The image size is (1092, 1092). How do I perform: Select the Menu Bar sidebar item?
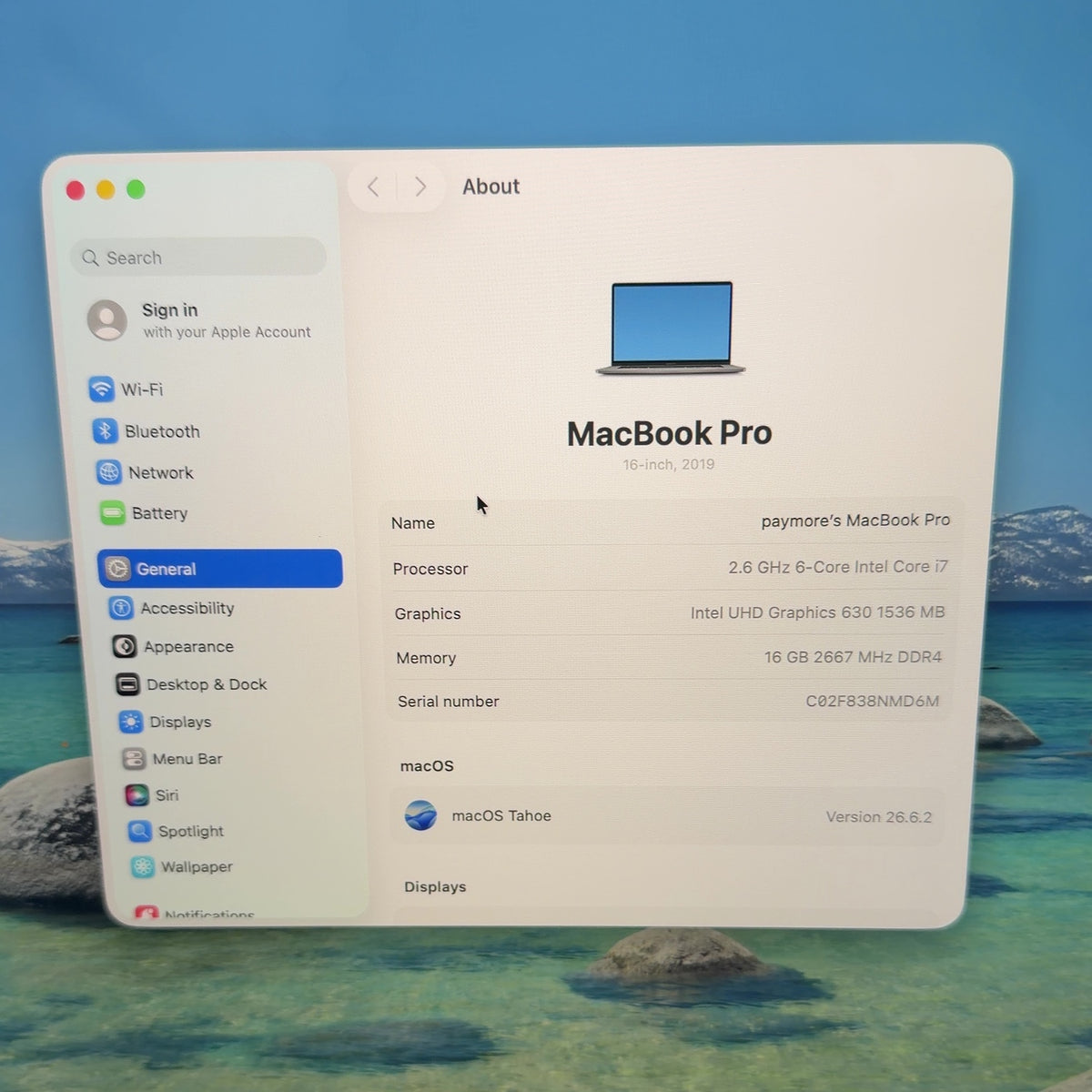[x=173, y=758]
